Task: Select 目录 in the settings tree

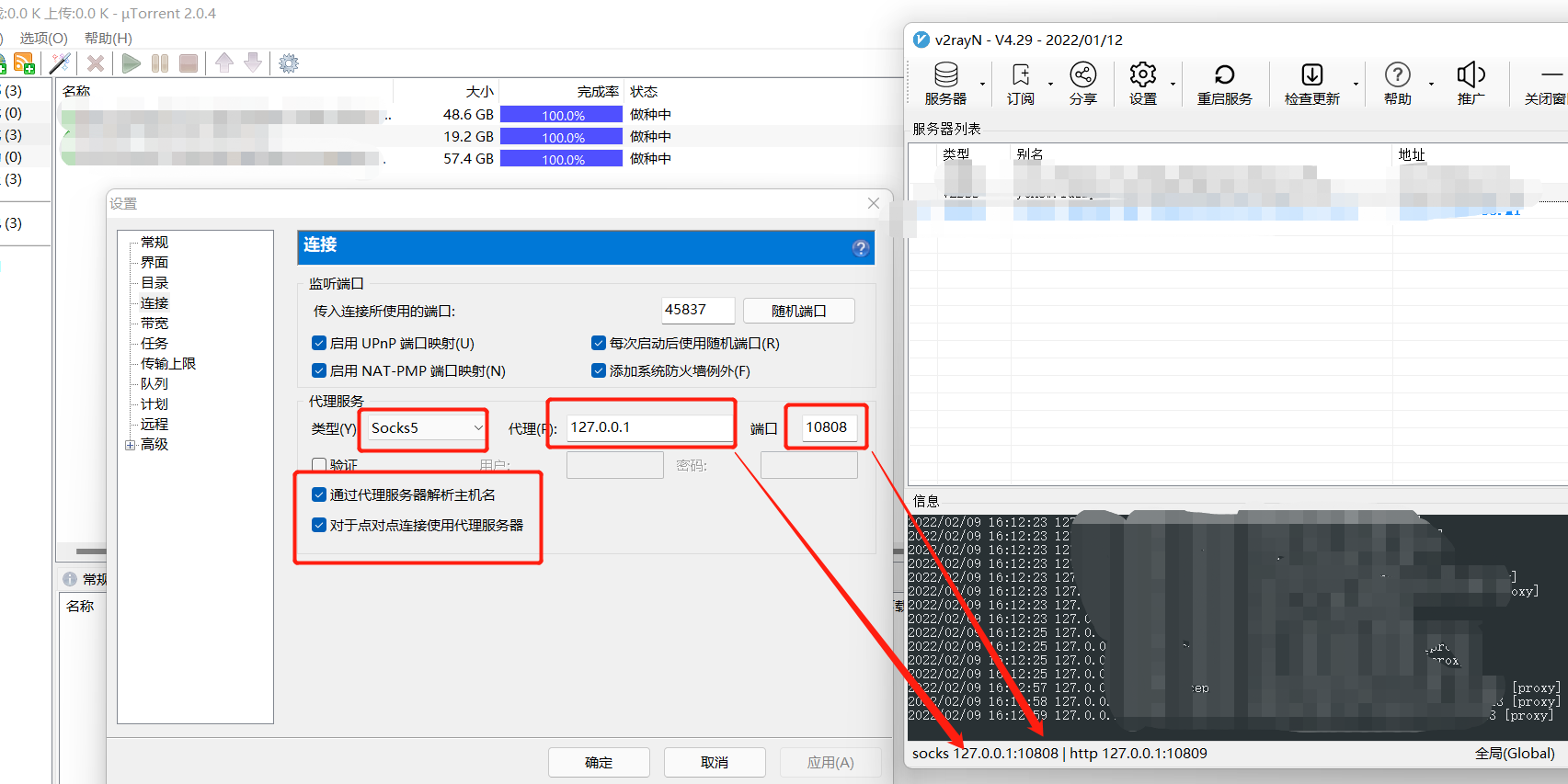Action: point(155,283)
